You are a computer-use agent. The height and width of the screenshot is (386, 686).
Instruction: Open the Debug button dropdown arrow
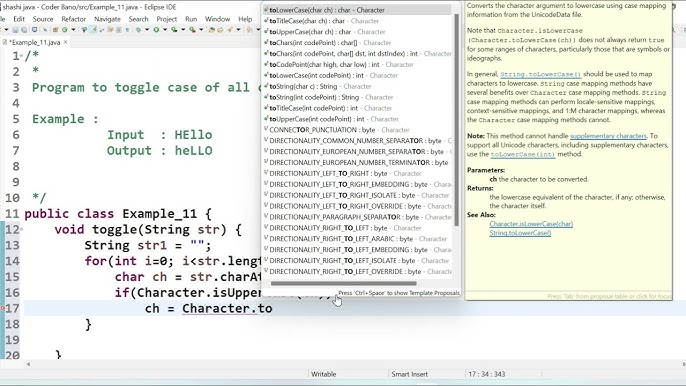(x=147, y=30)
